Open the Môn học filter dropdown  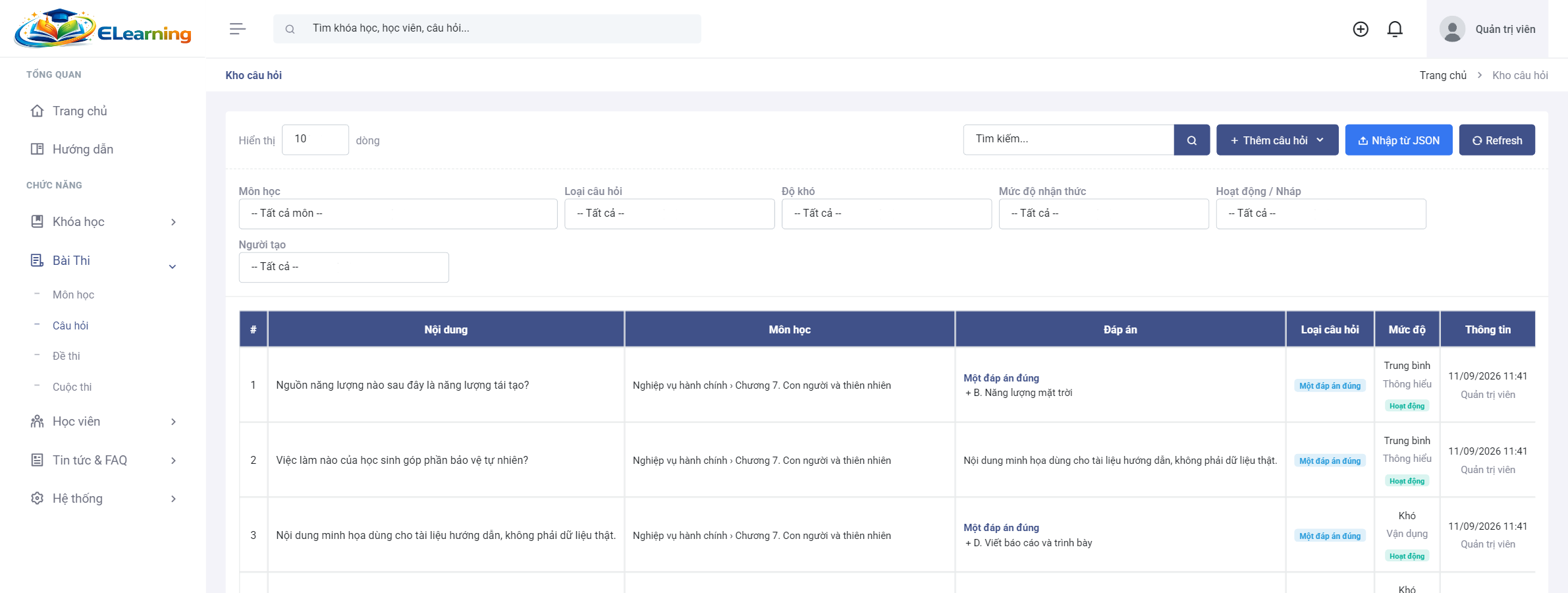(398, 213)
